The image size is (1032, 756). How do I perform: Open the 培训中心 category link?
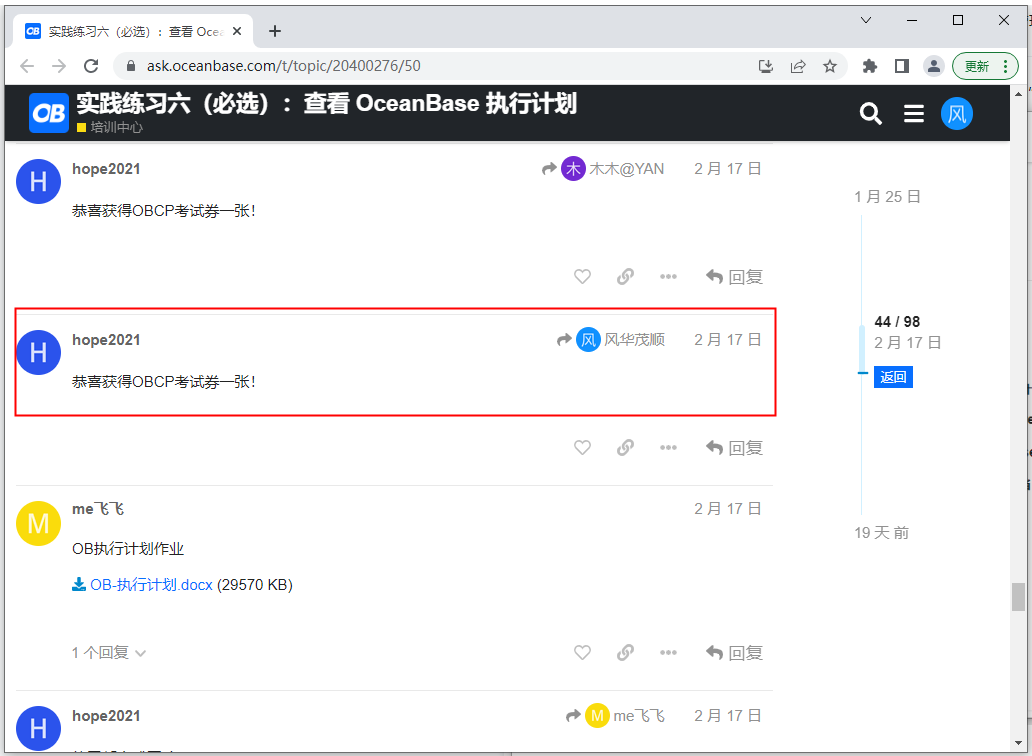tap(110, 127)
